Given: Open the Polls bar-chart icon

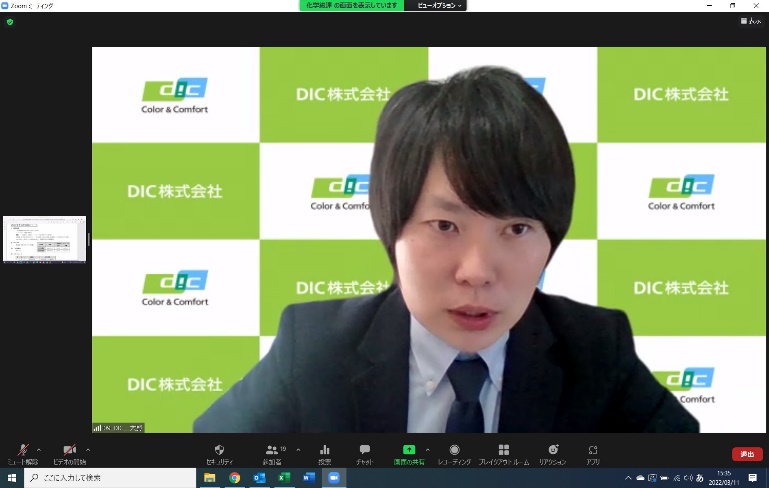Looking at the screenshot, I should 325,454.
